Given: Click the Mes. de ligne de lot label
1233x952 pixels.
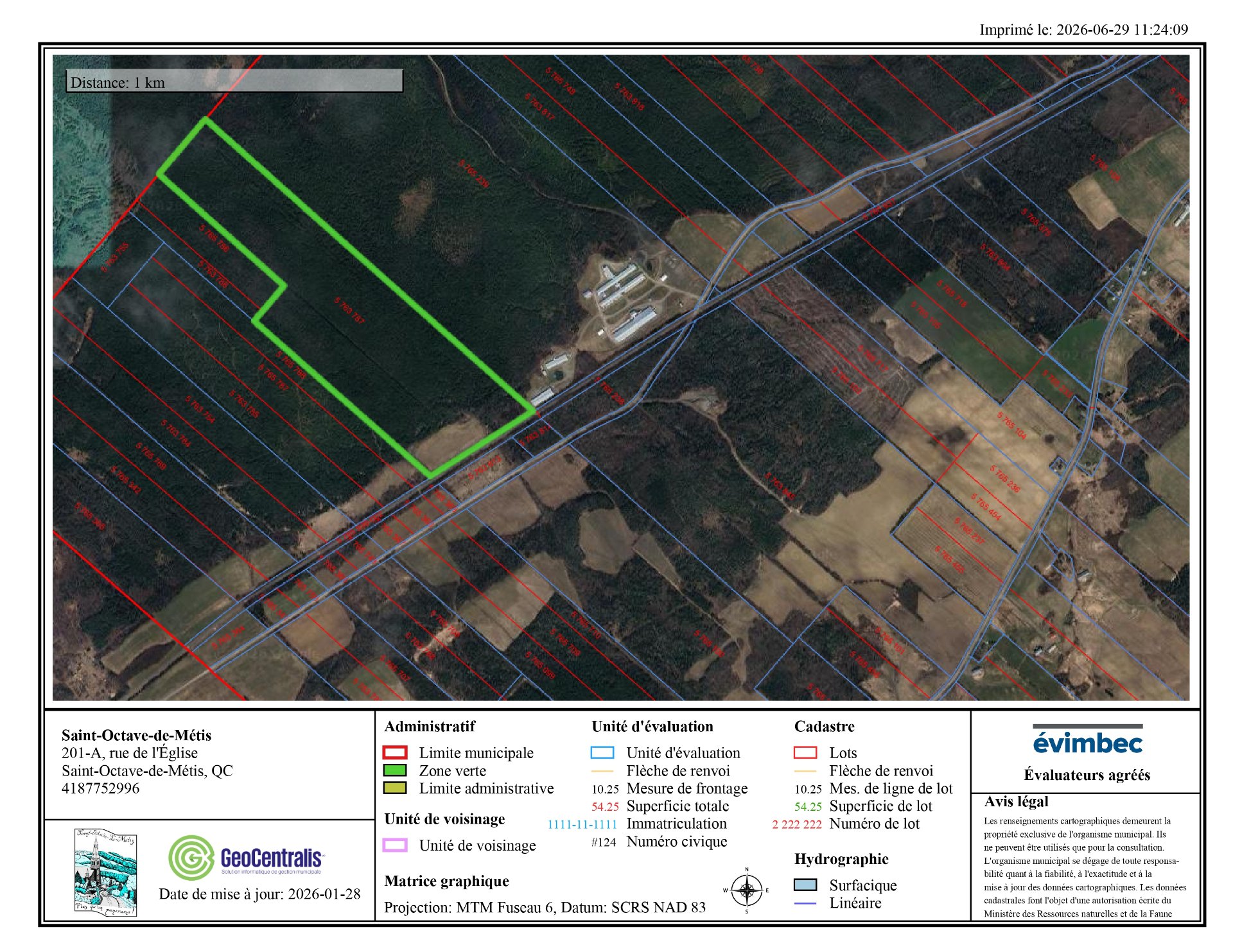Looking at the screenshot, I should [x=891, y=788].
